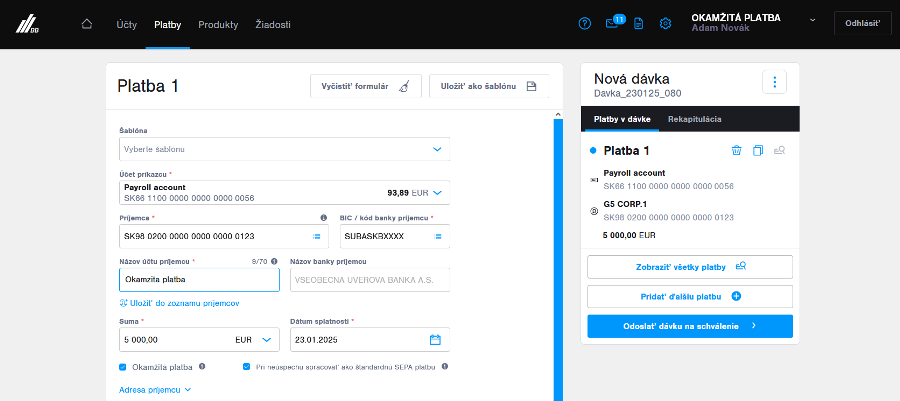Show info icon next to Okamžitá platba checkbox
900x401 pixels.
coord(202,367)
